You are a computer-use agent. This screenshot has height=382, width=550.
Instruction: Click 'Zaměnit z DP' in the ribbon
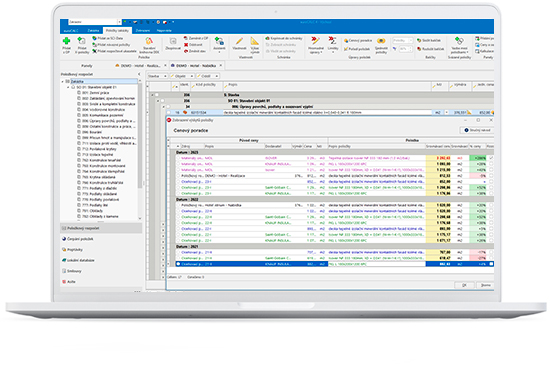click(196, 38)
